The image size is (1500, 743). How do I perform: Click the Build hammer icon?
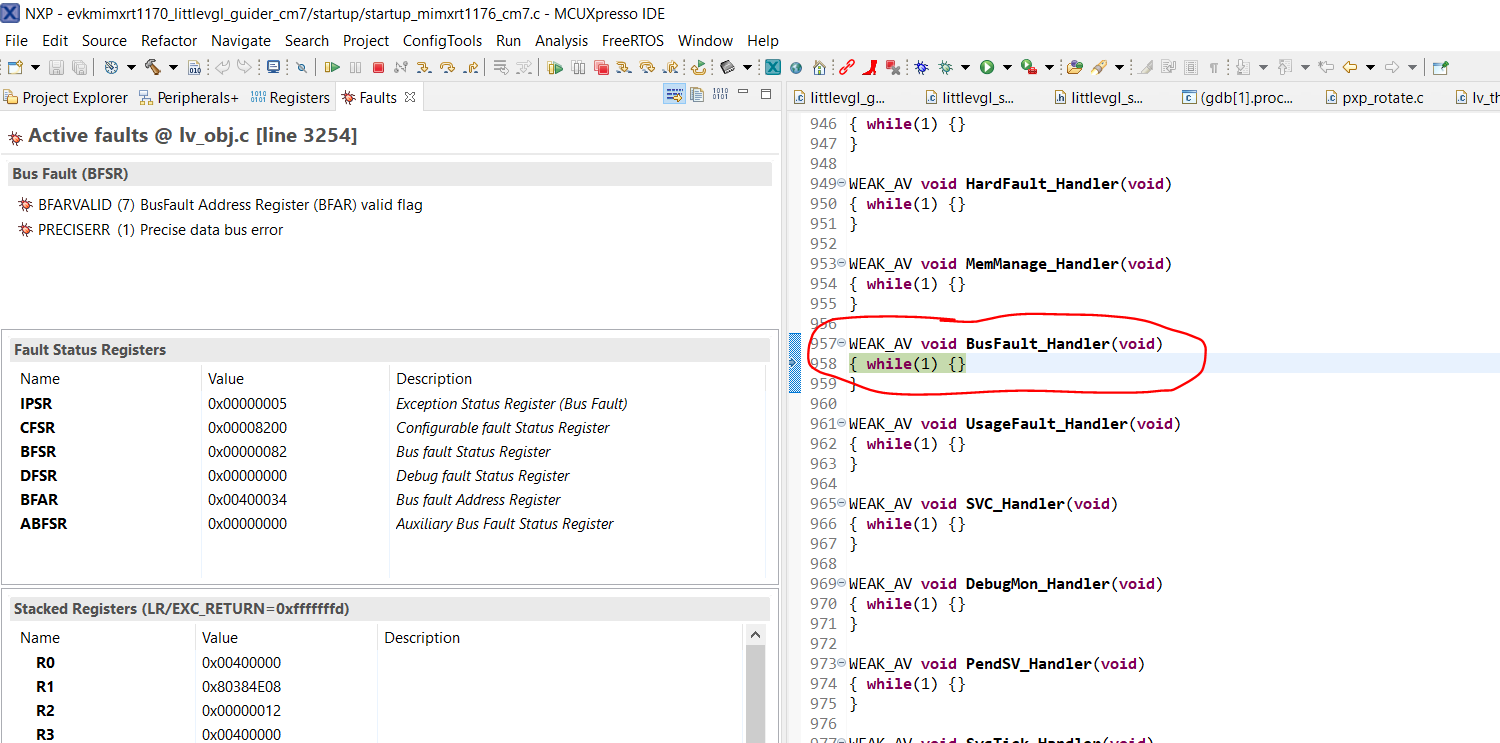(152, 67)
